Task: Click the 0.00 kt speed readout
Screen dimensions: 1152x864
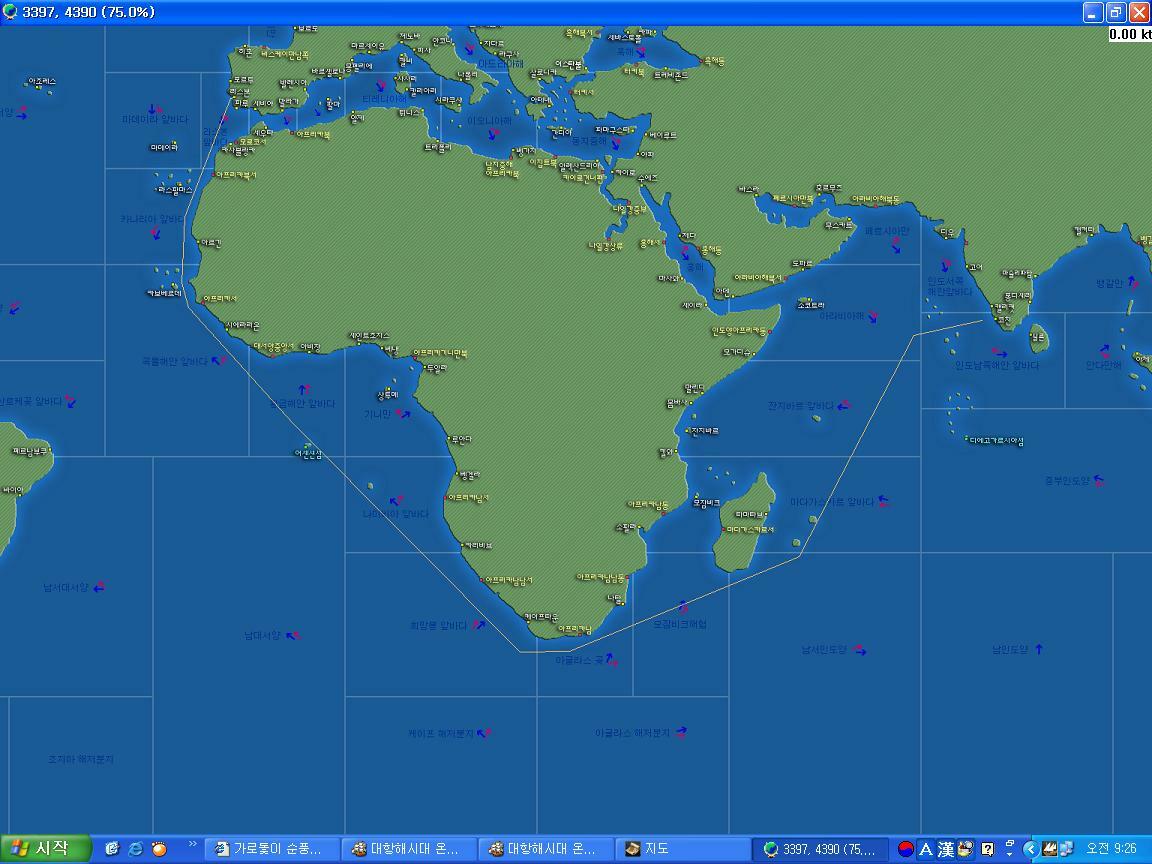Action: point(1129,34)
